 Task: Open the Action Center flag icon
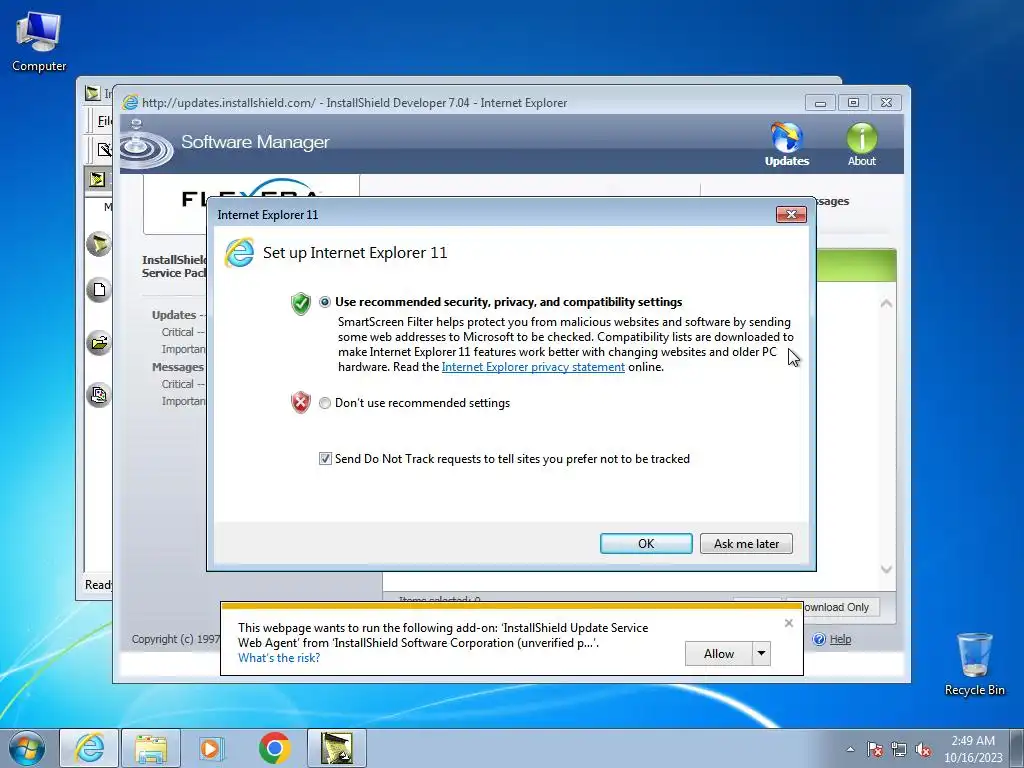click(875, 749)
